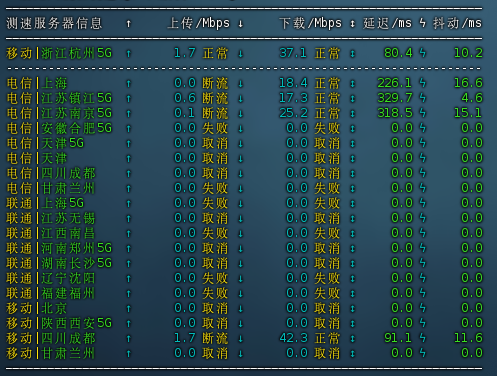Click the 延迟/ms column header
The image size is (497, 376).
pos(387,23)
